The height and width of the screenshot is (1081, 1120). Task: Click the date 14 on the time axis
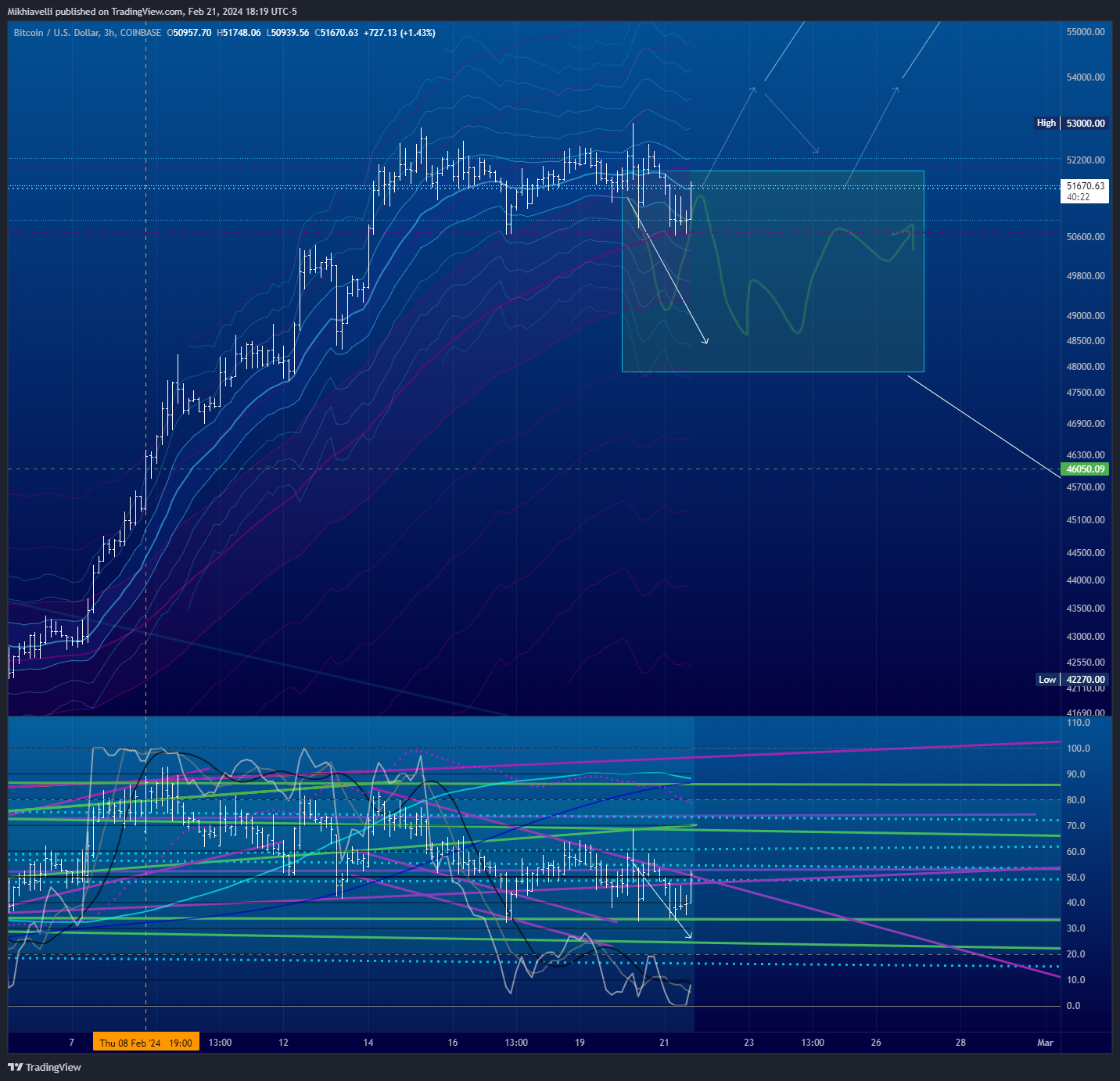click(x=368, y=1043)
